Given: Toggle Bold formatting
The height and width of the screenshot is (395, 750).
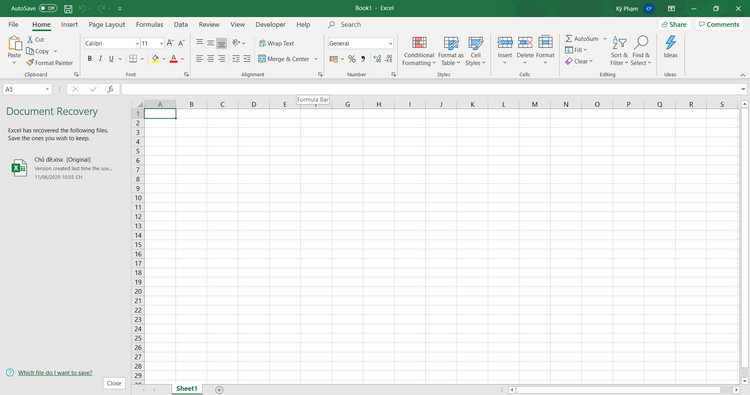Looking at the screenshot, I should [89, 59].
